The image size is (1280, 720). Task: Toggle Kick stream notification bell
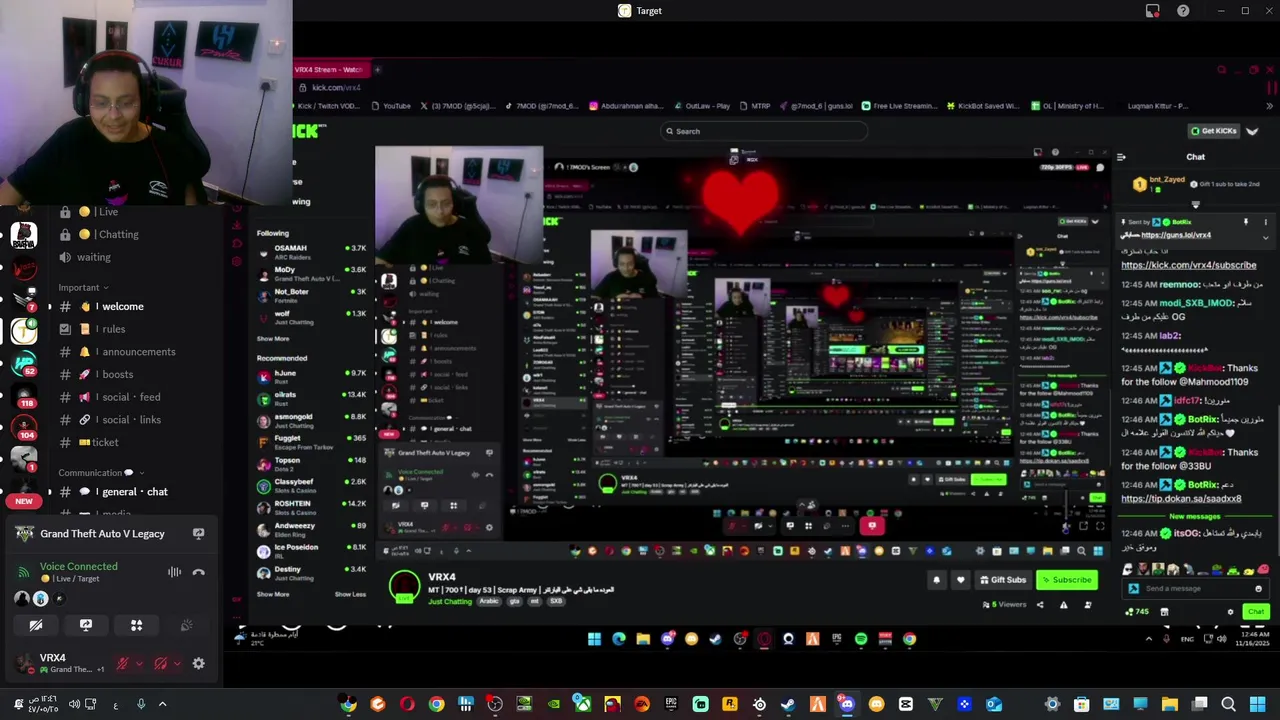click(937, 580)
